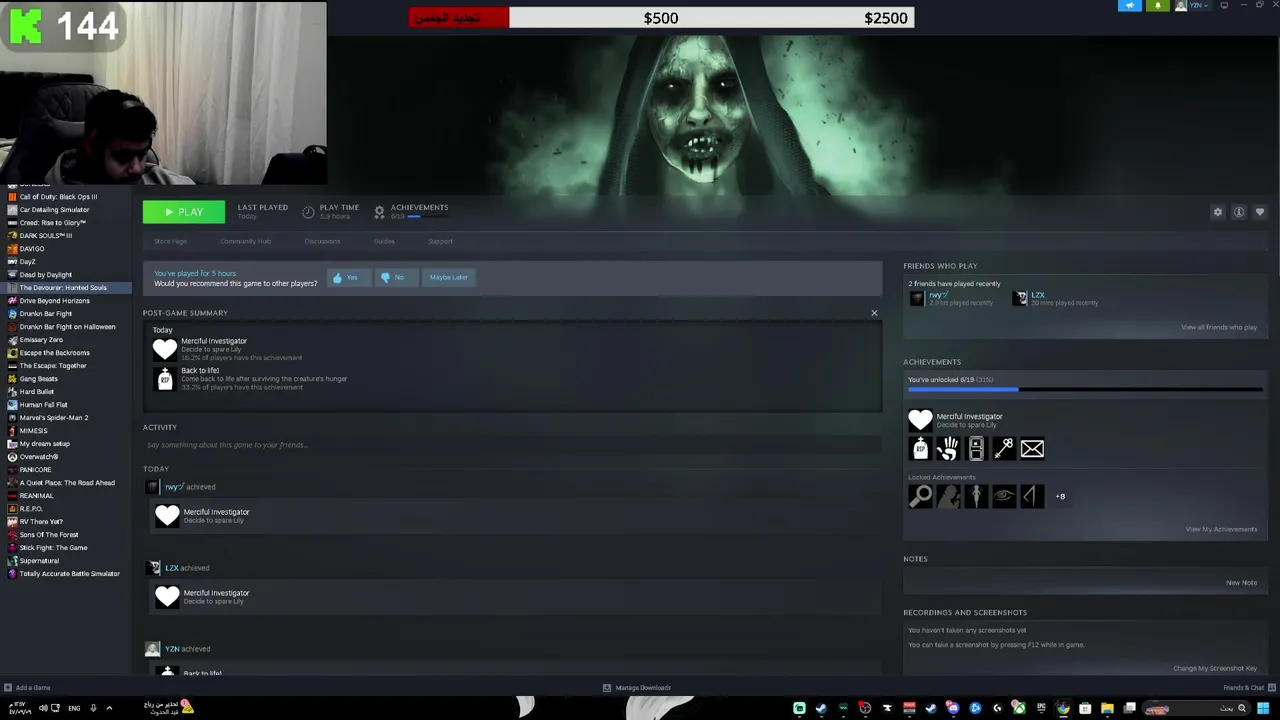Show the +8 more locked achievements

(1060, 496)
